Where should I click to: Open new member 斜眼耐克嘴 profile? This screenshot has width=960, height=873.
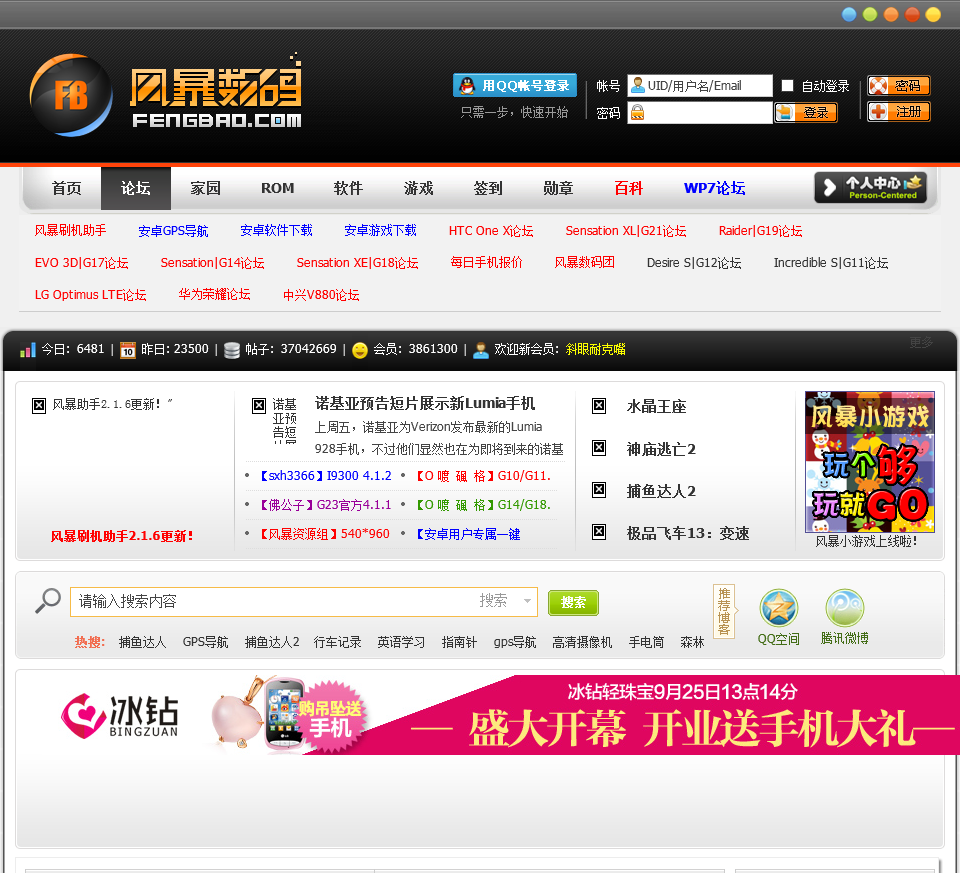point(595,349)
